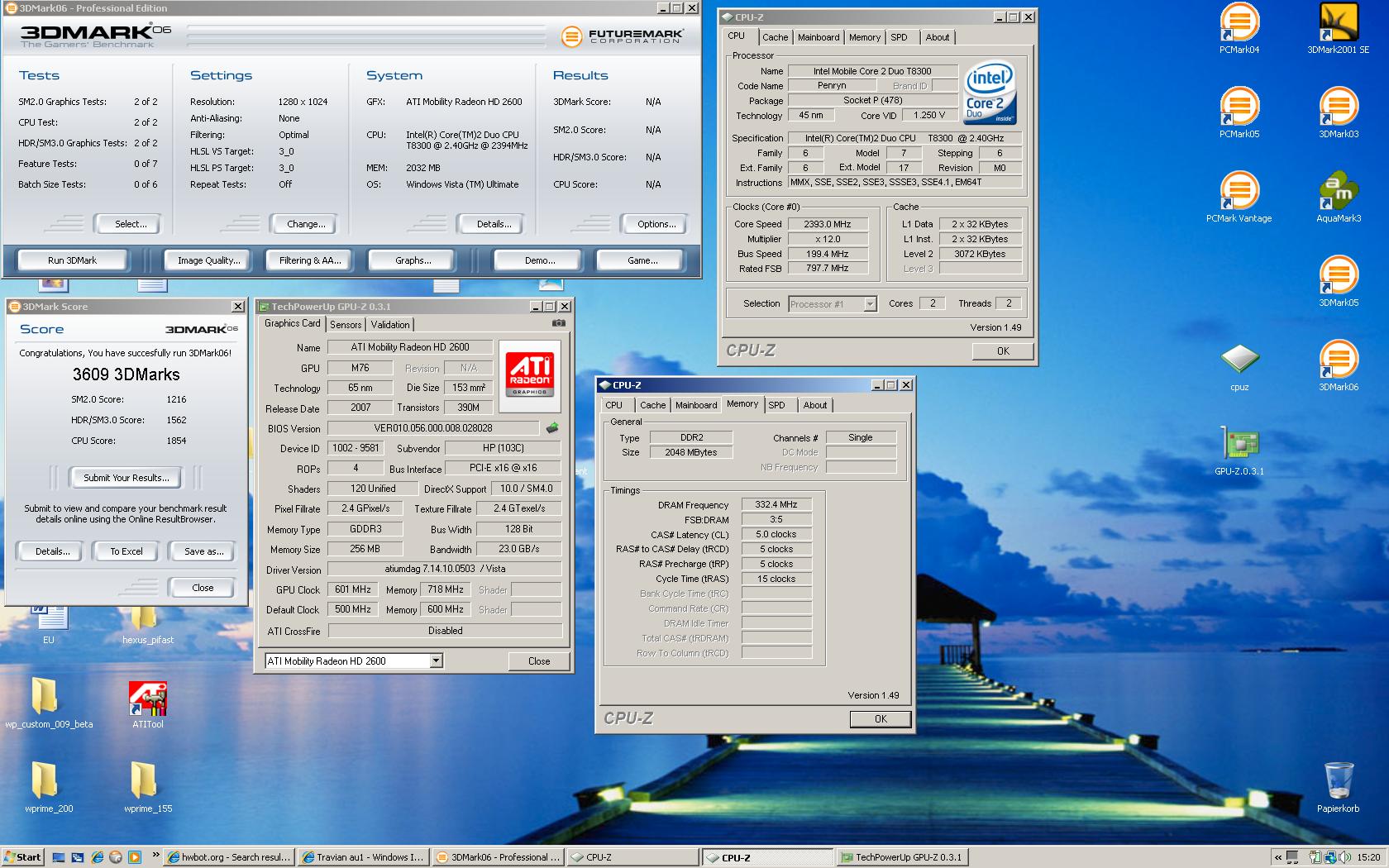The width and height of the screenshot is (1389, 868).
Task: Open CPU tab in lower CPU-Z window
Action: point(614,405)
